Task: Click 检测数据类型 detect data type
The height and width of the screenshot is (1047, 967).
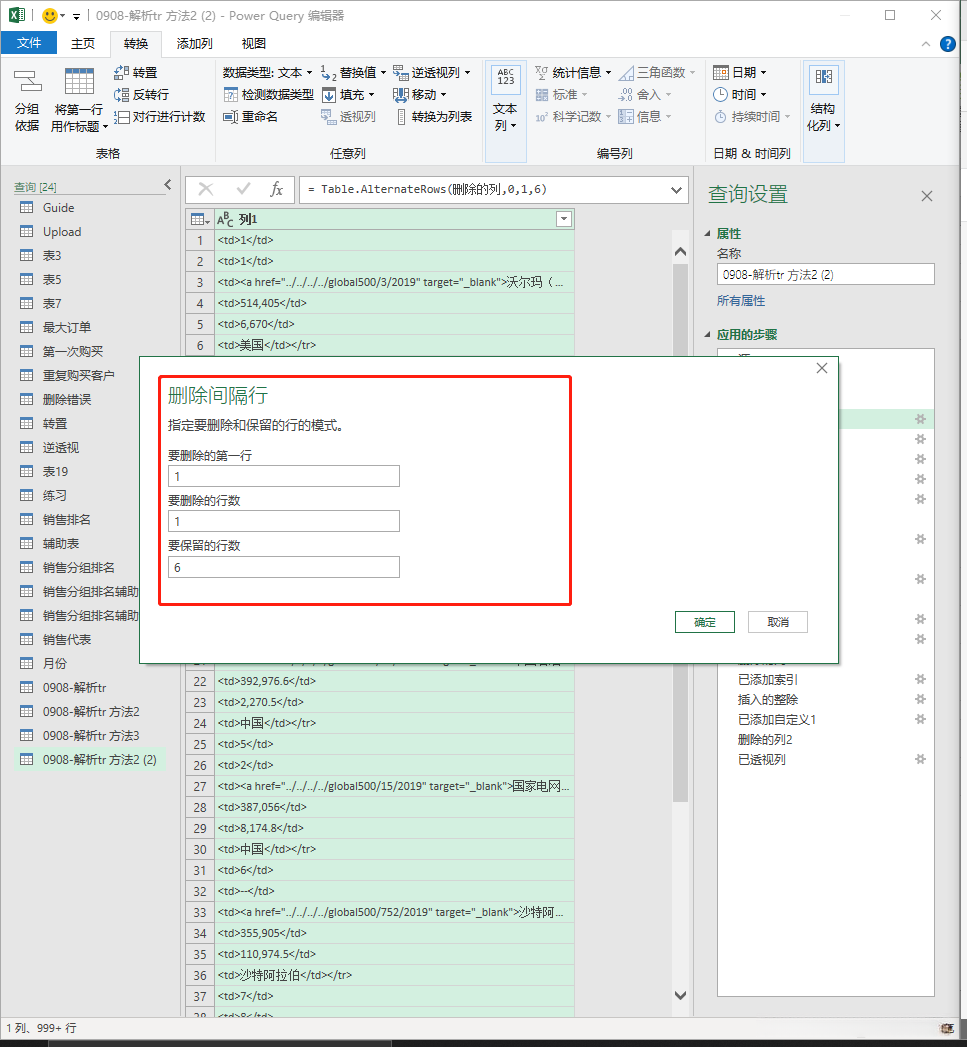Action: (x=268, y=94)
